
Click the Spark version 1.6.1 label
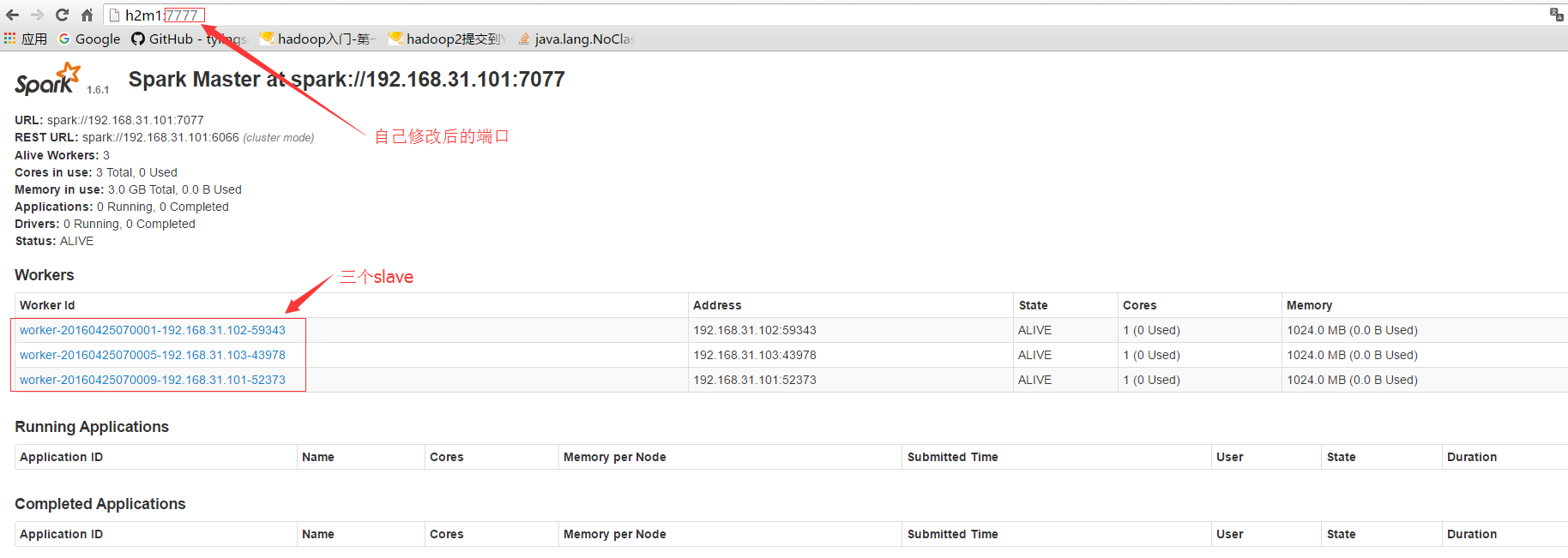(98, 90)
